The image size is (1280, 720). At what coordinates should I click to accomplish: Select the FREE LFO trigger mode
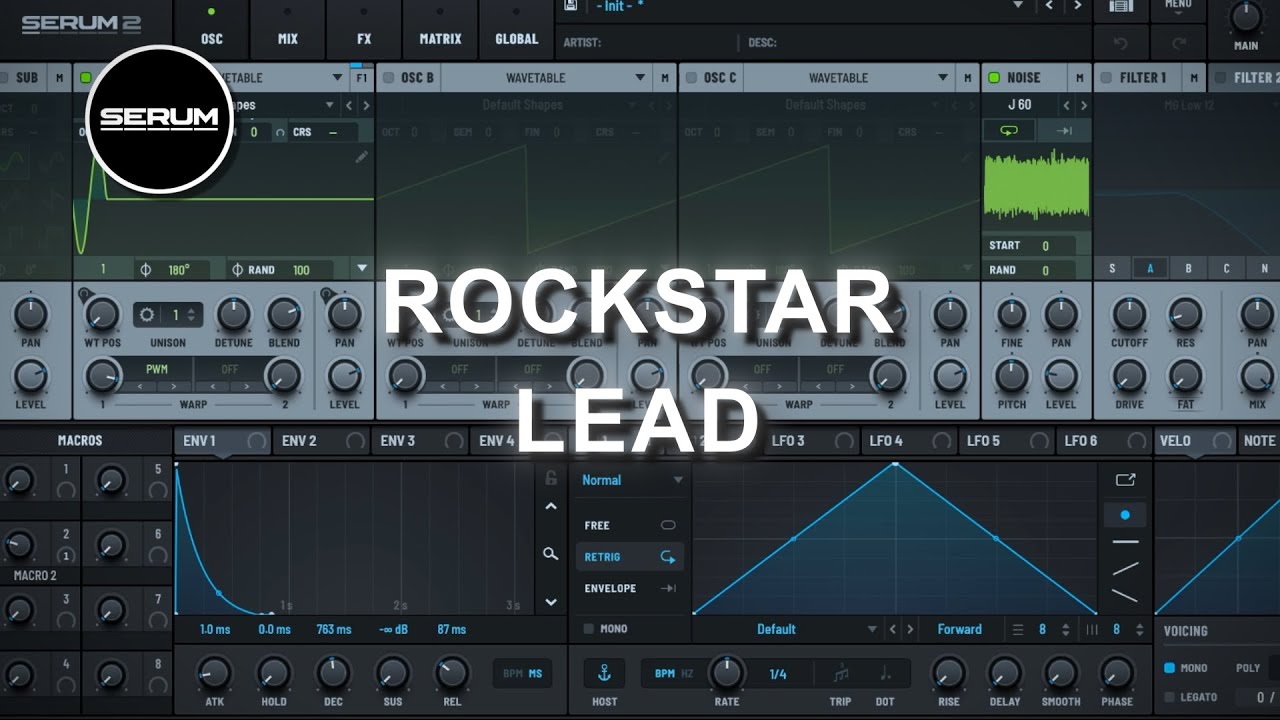[x=630, y=525]
